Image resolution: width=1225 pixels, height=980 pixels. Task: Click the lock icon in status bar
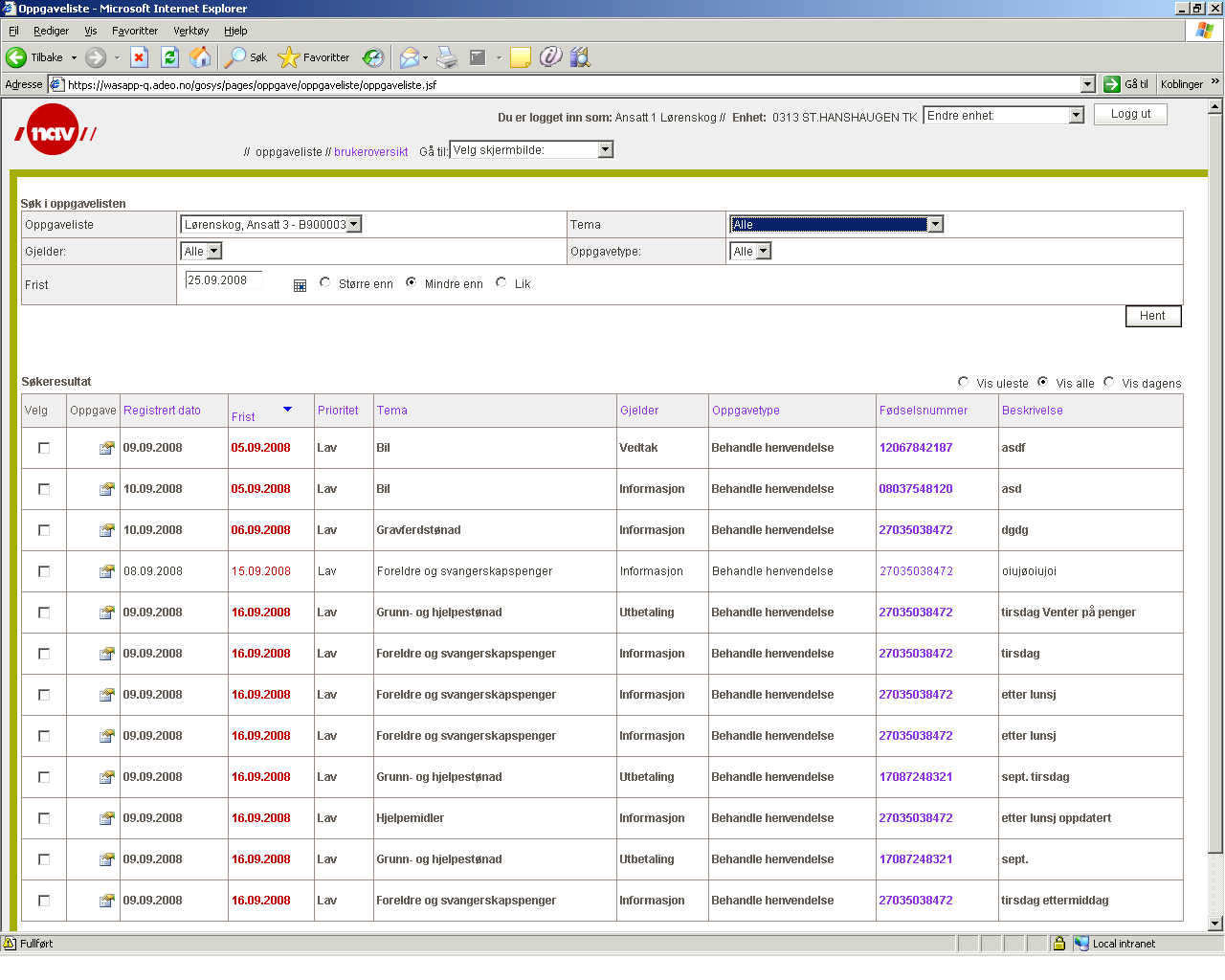[1059, 944]
